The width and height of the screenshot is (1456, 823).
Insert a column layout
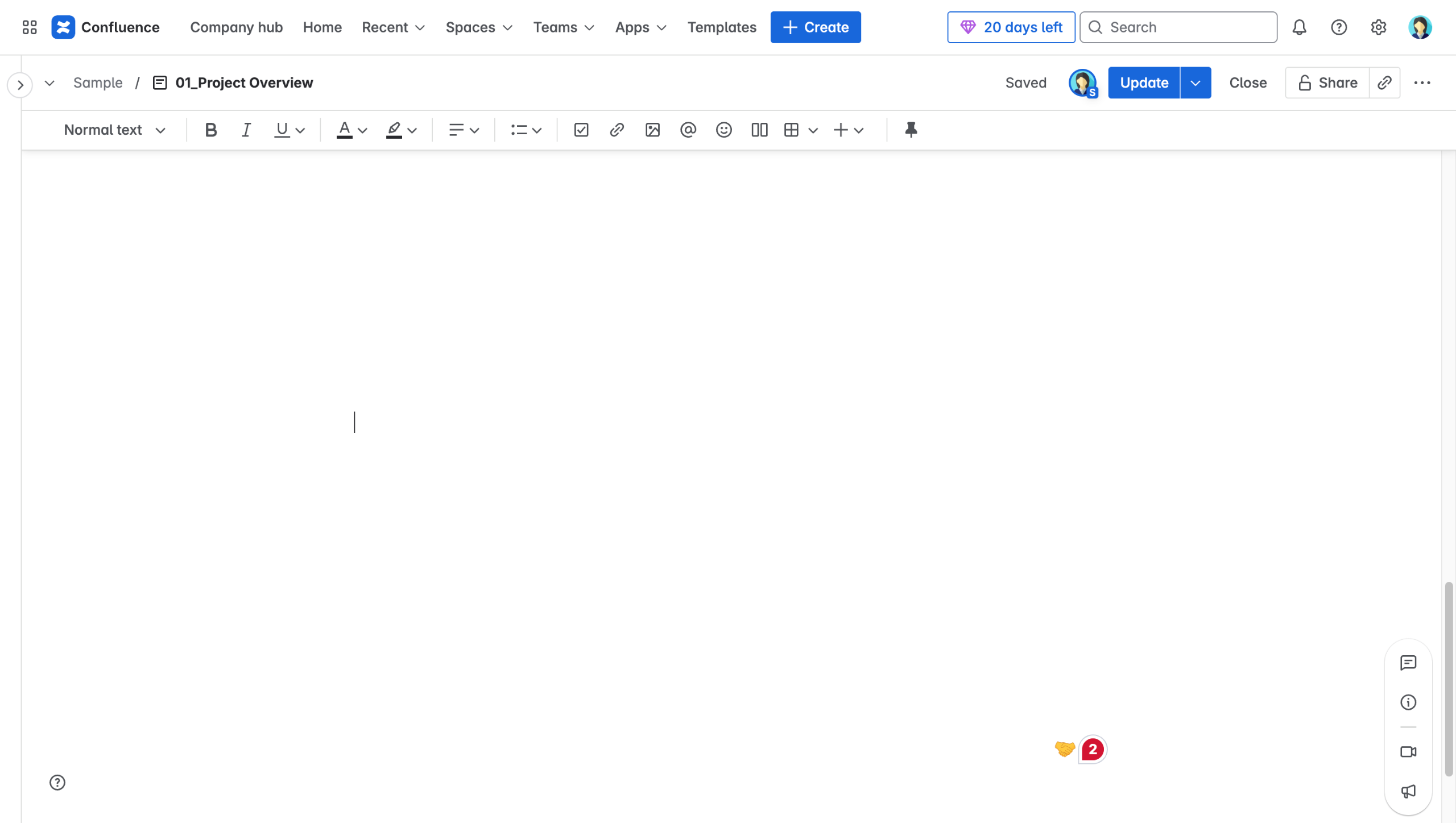point(759,130)
